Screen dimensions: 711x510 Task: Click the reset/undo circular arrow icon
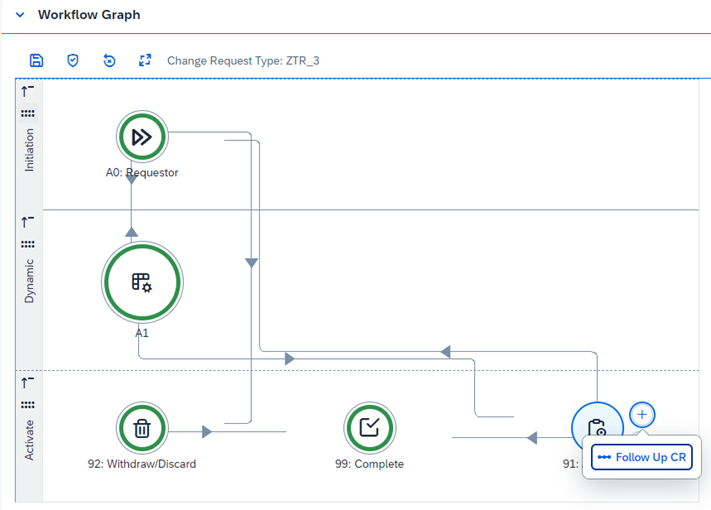[109, 60]
